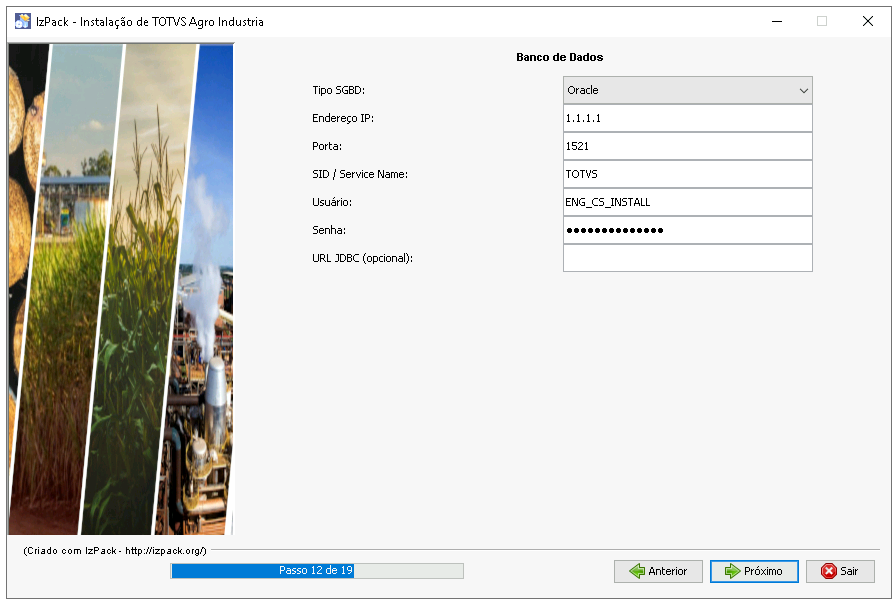Expand the SGBD combo box arrow
The image size is (896, 602).
click(x=803, y=90)
